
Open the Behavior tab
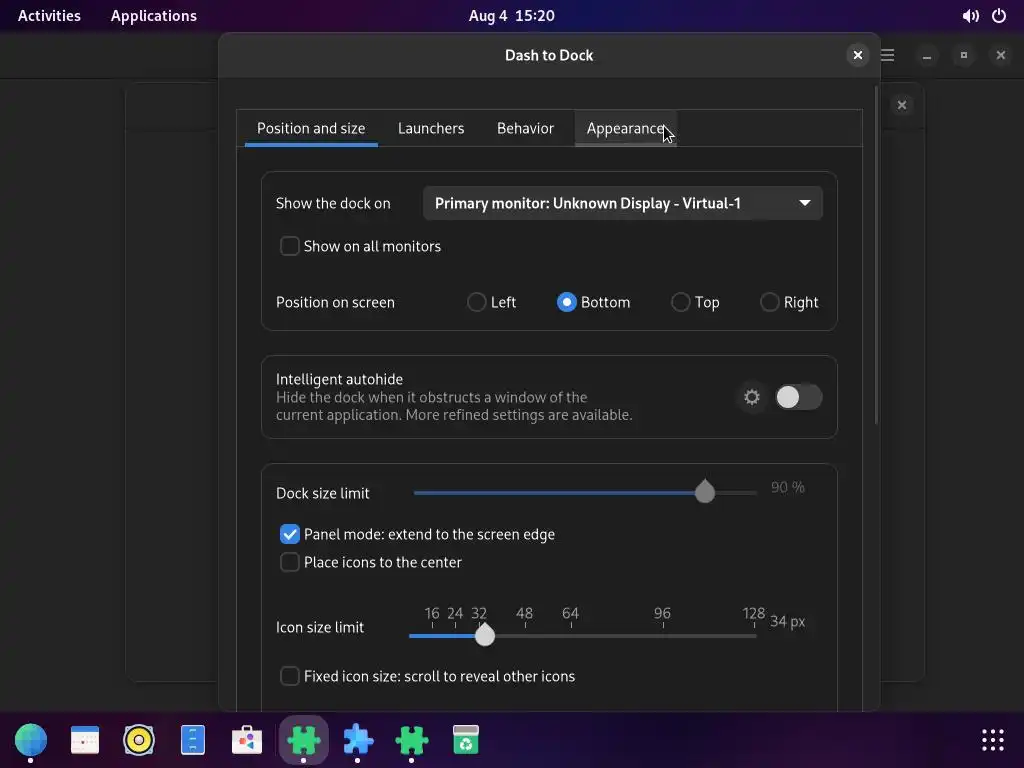click(x=525, y=129)
